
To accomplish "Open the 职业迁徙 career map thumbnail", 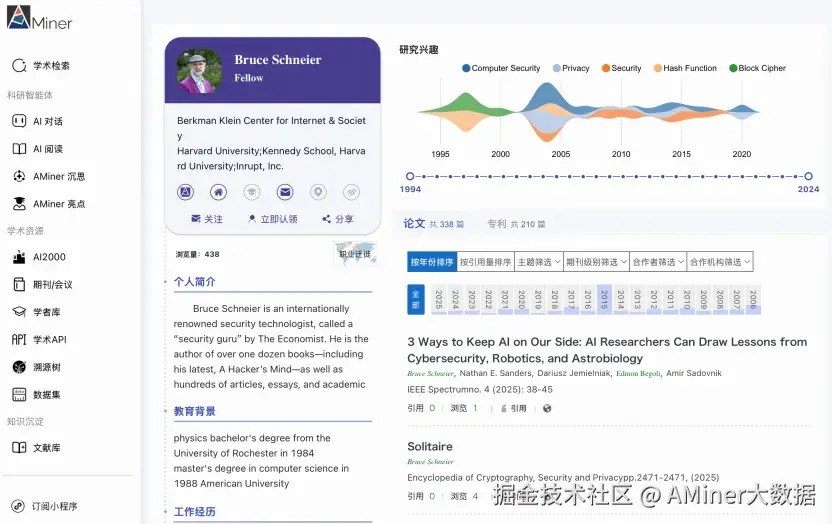I will click(x=355, y=254).
